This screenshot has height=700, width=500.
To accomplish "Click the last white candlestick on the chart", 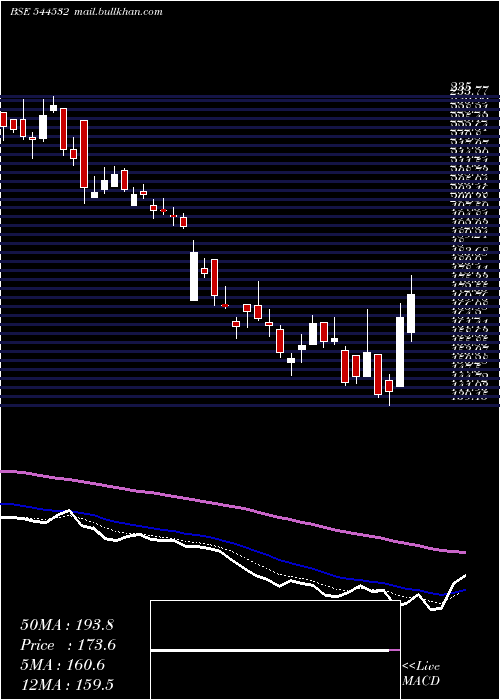I will [x=411, y=313].
